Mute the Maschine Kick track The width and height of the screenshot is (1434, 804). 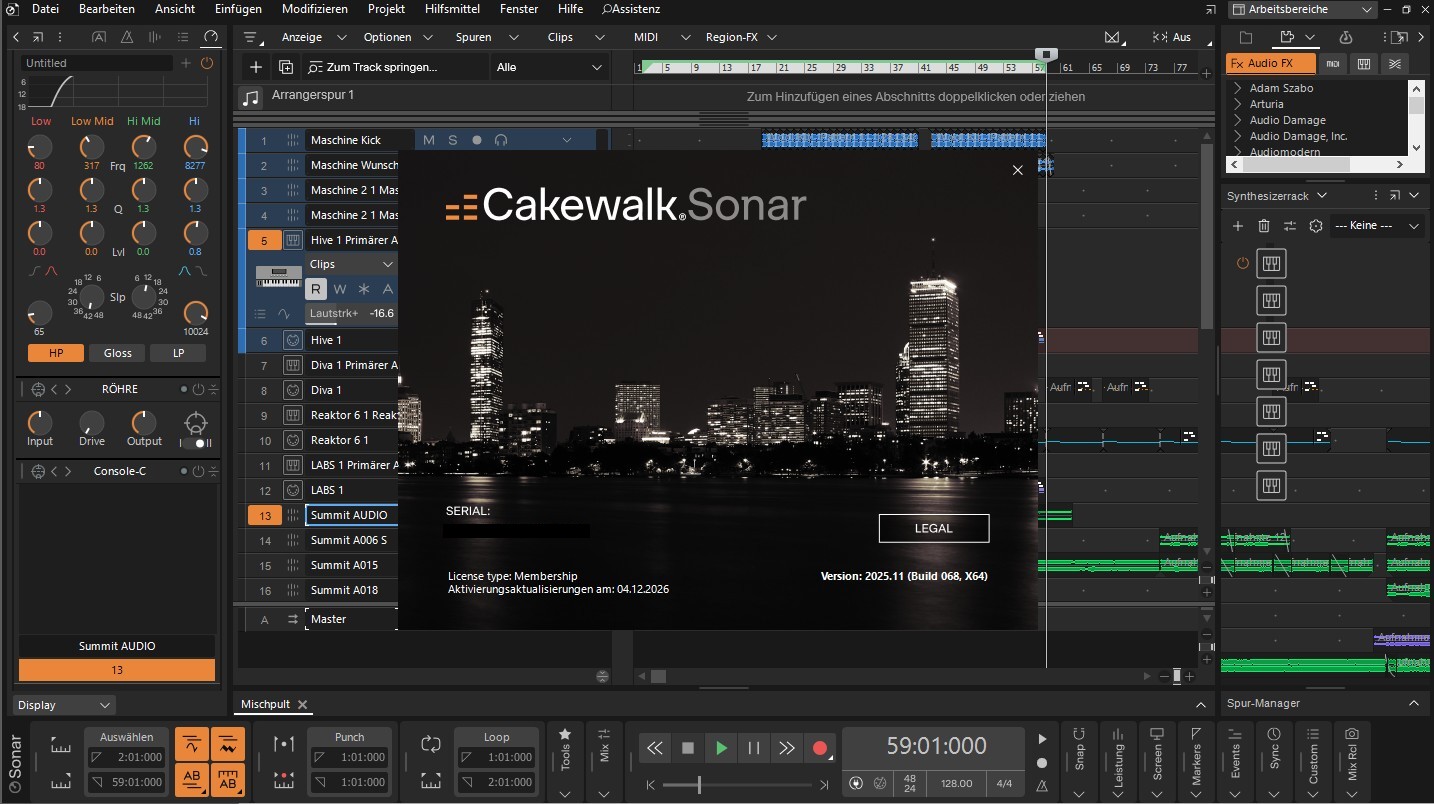(429, 140)
